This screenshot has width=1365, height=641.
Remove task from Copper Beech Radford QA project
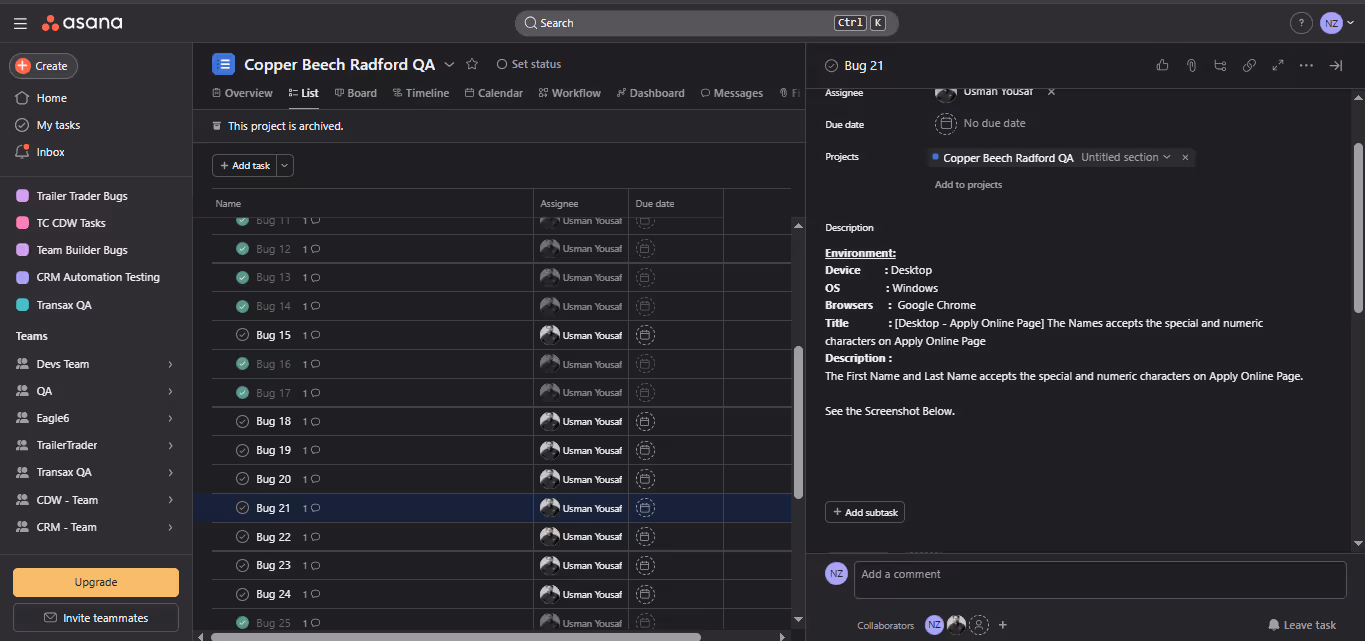1185,158
